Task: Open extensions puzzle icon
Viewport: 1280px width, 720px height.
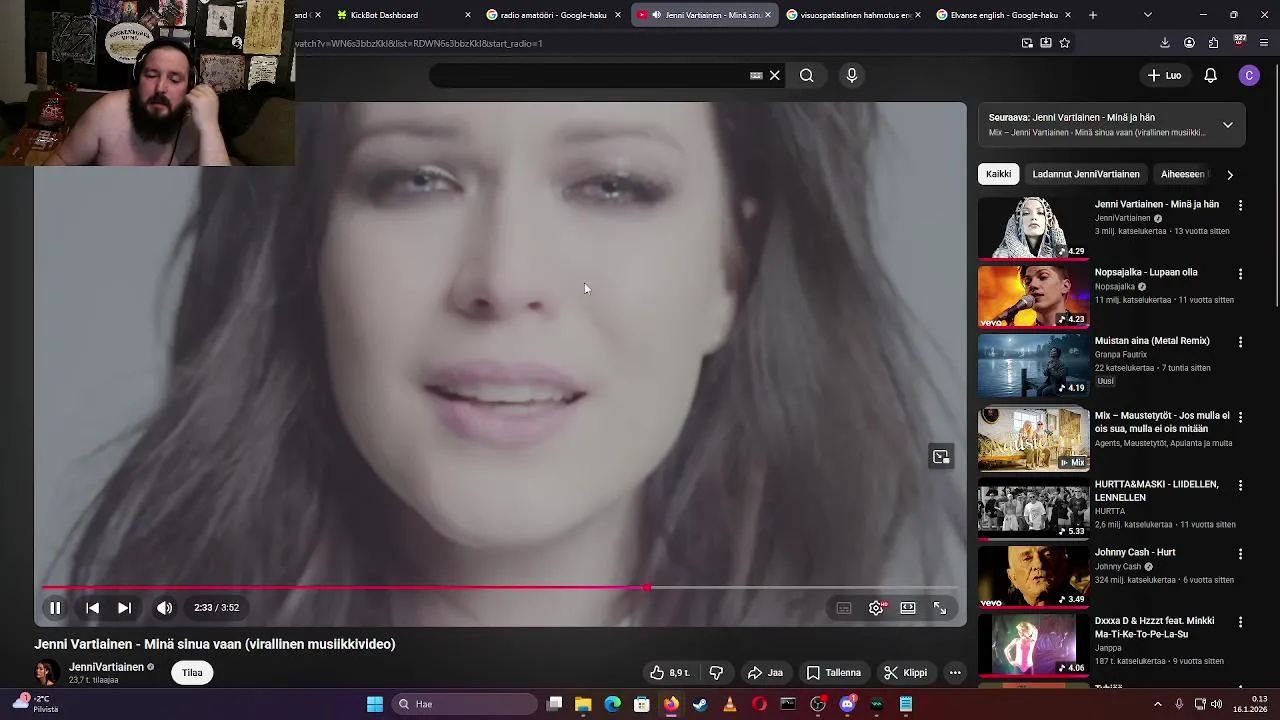Action: click(1213, 43)
